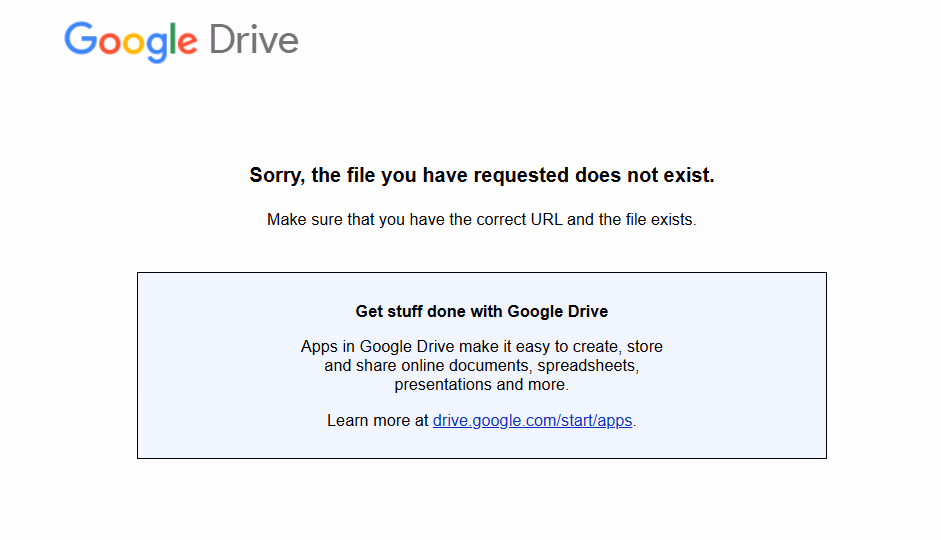Click the word 'spreadsheets,' in the info box
Viewport: 941px width, 540px height.
(x=588, y=366)
